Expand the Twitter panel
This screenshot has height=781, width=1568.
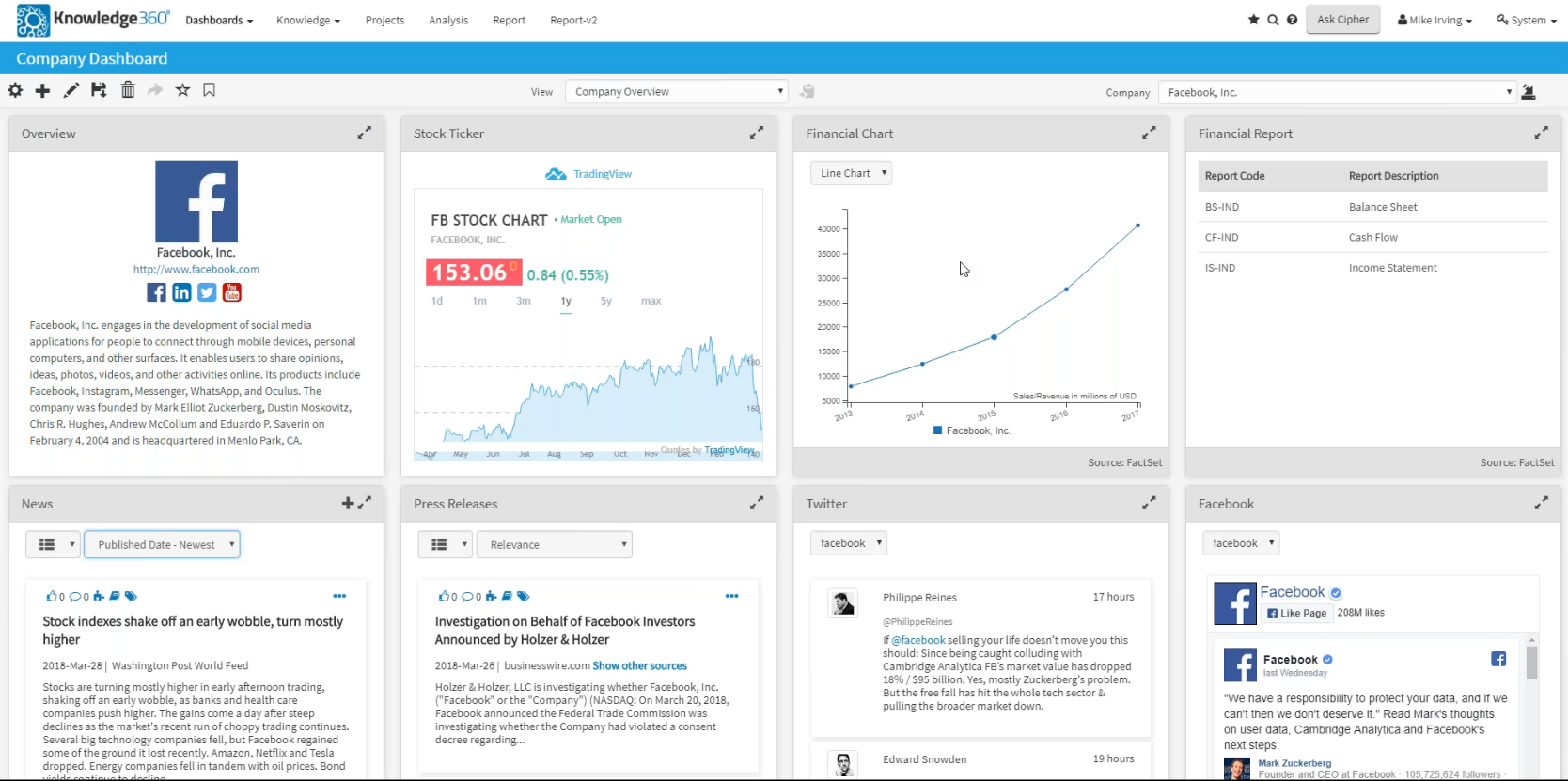click(x=1149, y=504)
